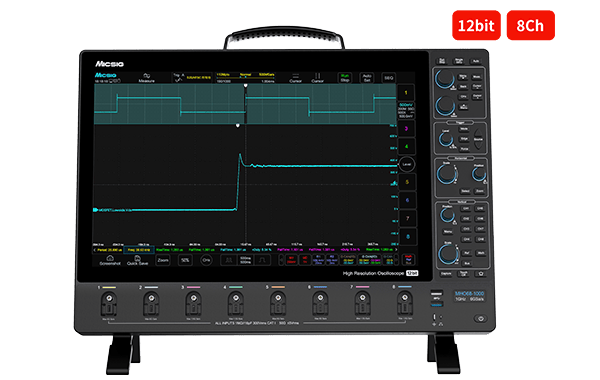Tap the 50% button in the bottom toolbar
Screen dimensions: 600x380
pyautogui.click(x=185, y=260)
